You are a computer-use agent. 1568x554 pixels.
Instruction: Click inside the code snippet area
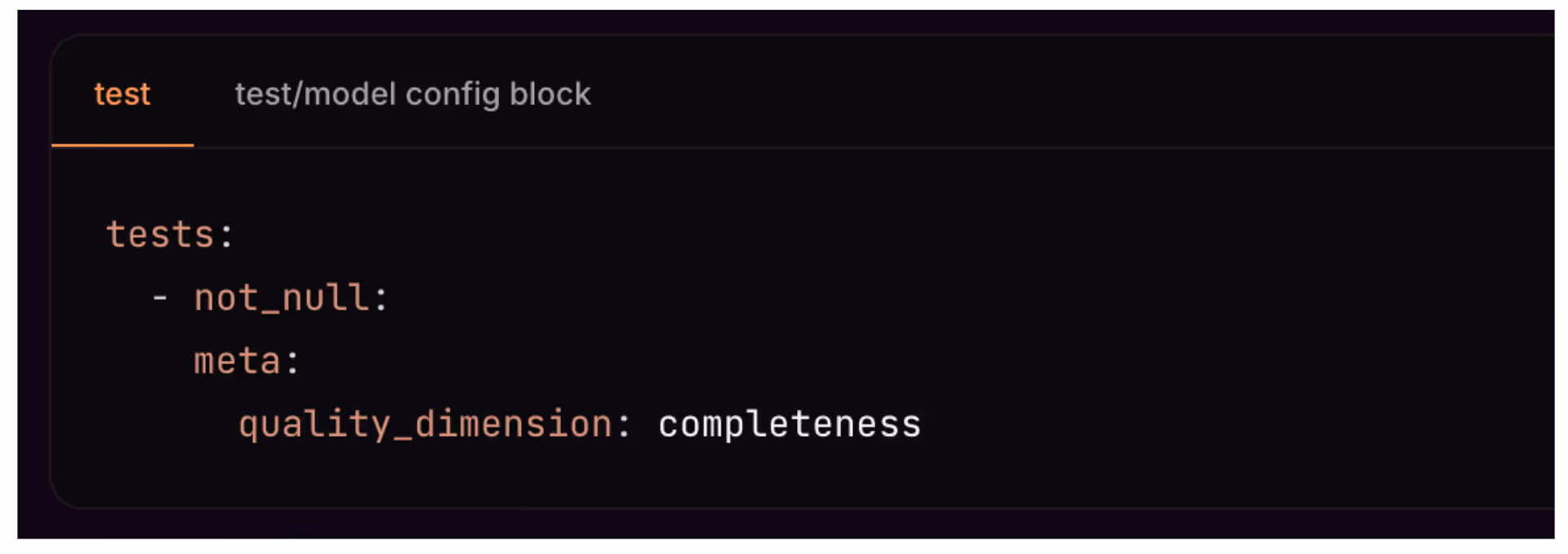click(733, 326)
